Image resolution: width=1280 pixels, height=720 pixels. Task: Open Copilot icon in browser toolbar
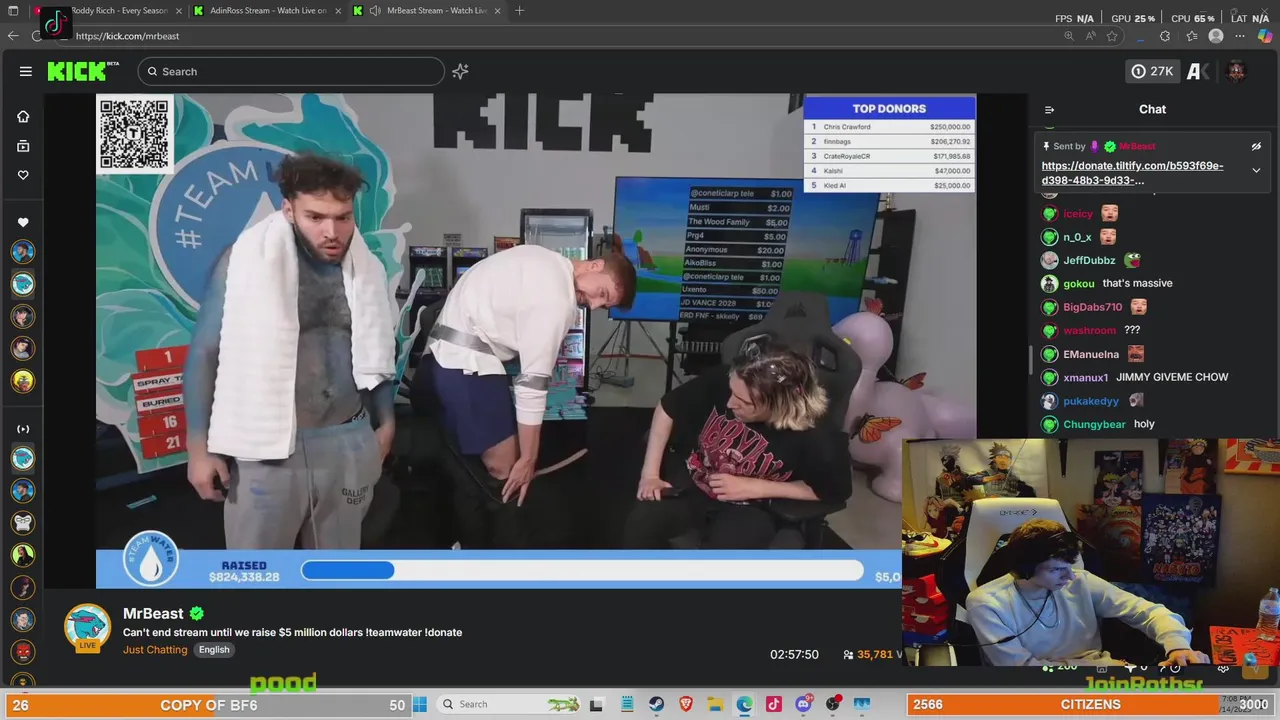[1265, 36]
